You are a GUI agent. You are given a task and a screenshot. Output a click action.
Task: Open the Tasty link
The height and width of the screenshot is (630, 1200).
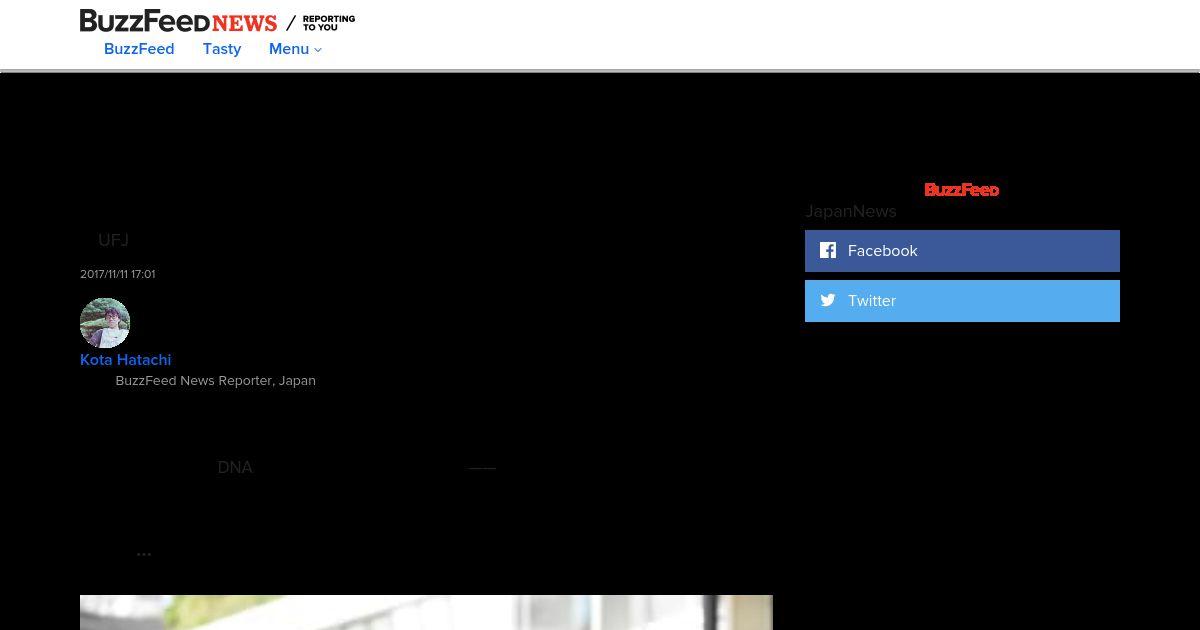[x=222, y=49]
